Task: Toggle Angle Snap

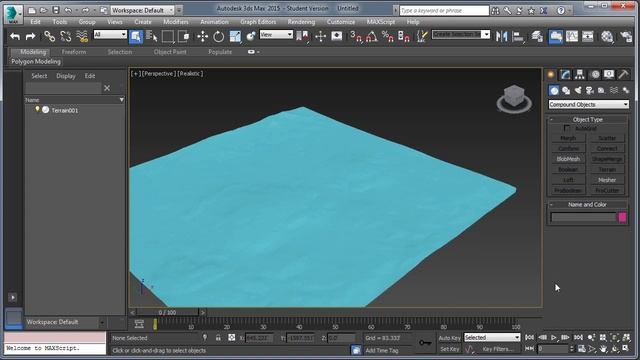Action: coord(371,36)
